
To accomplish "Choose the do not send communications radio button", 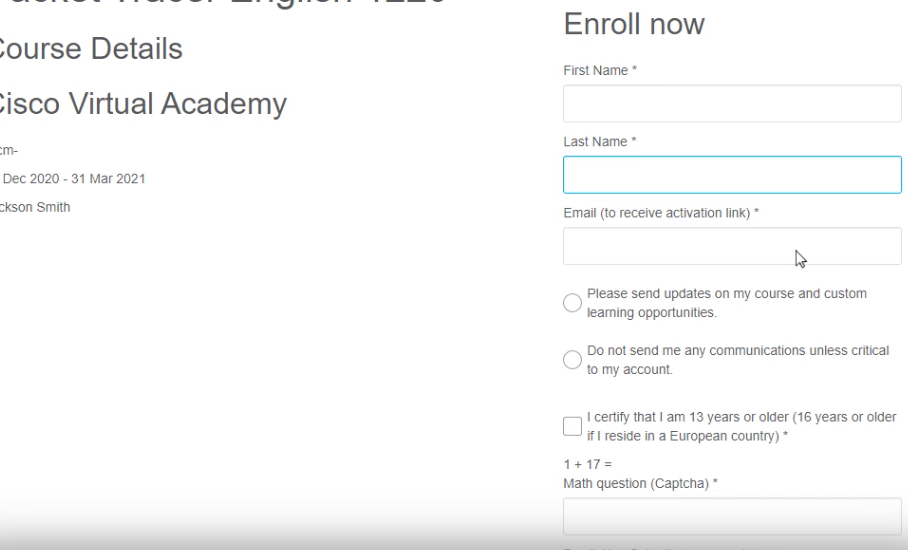I will (x=572, y=360).
